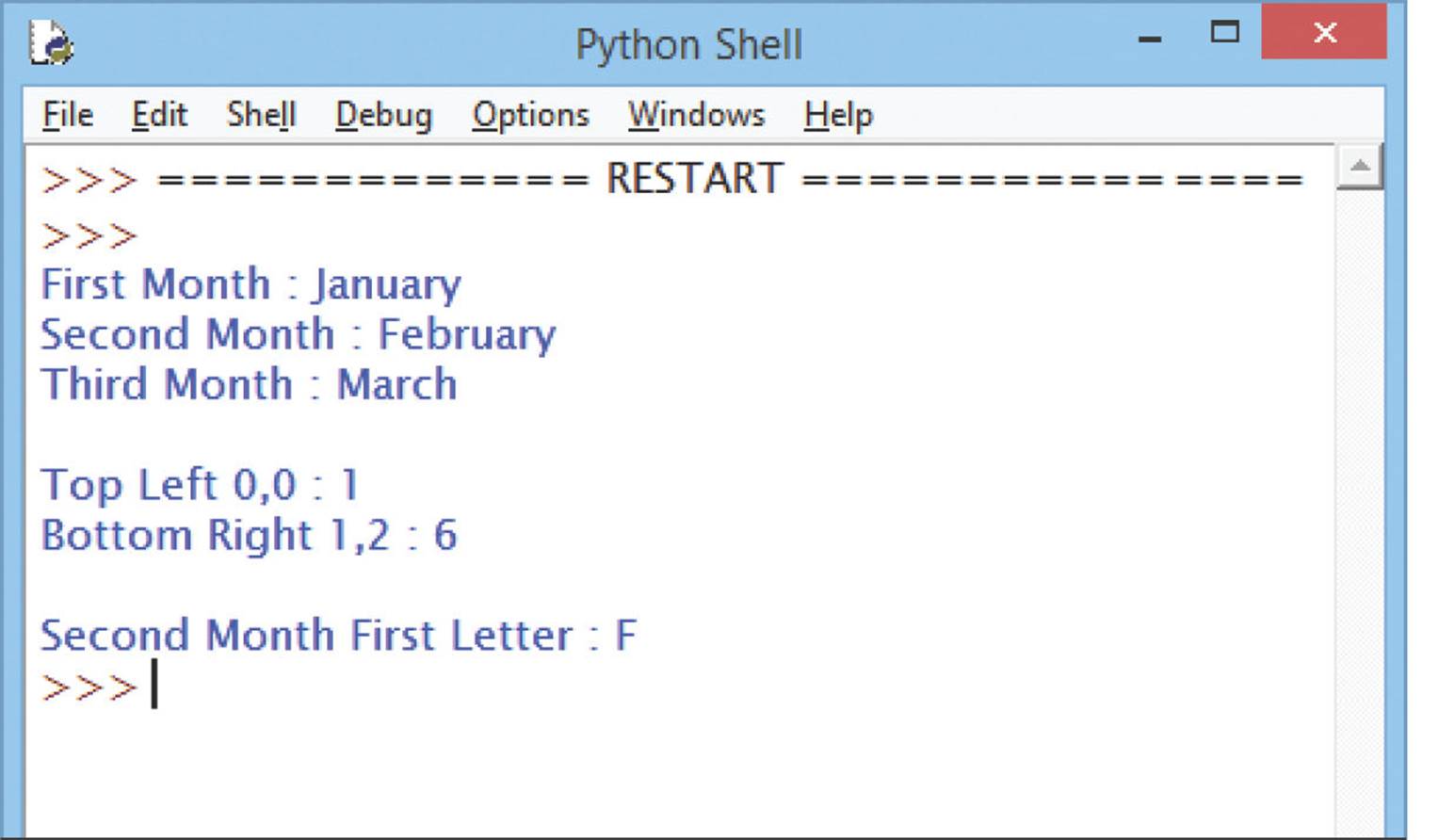
Task: Open the Shell menu
Action: 262,115
